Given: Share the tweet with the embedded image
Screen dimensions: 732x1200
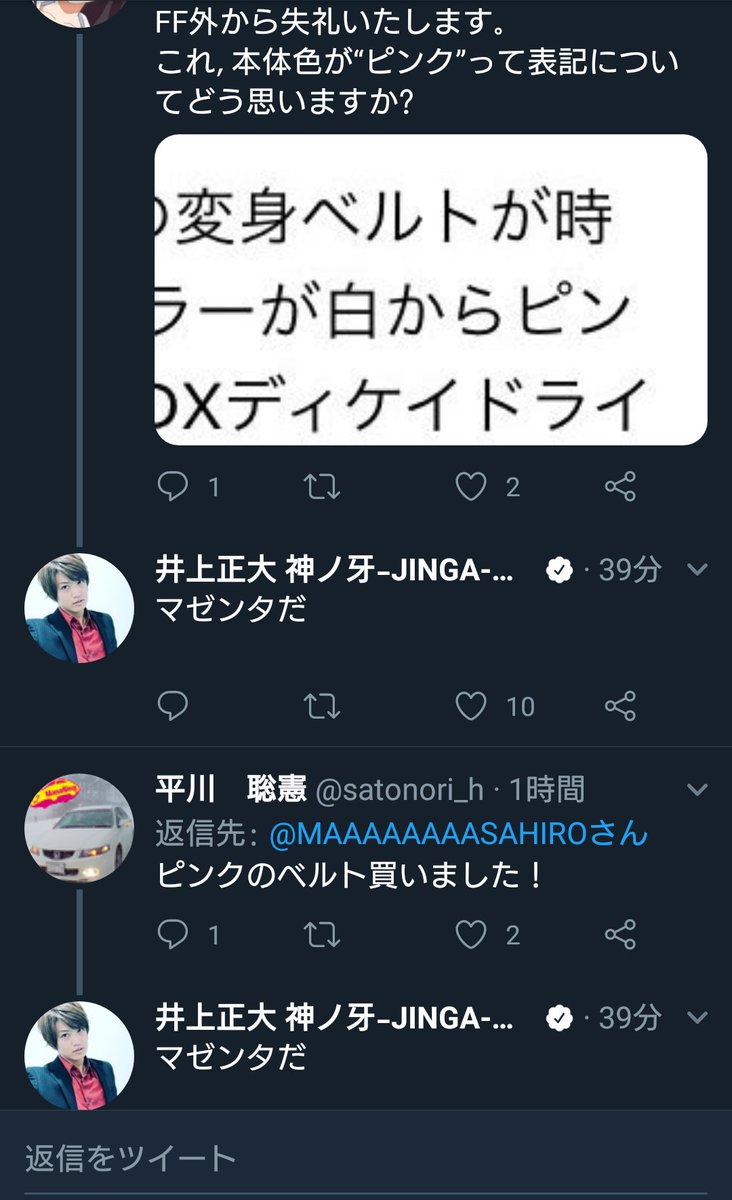Looking at the screenshot, I should tap(621, 487).
